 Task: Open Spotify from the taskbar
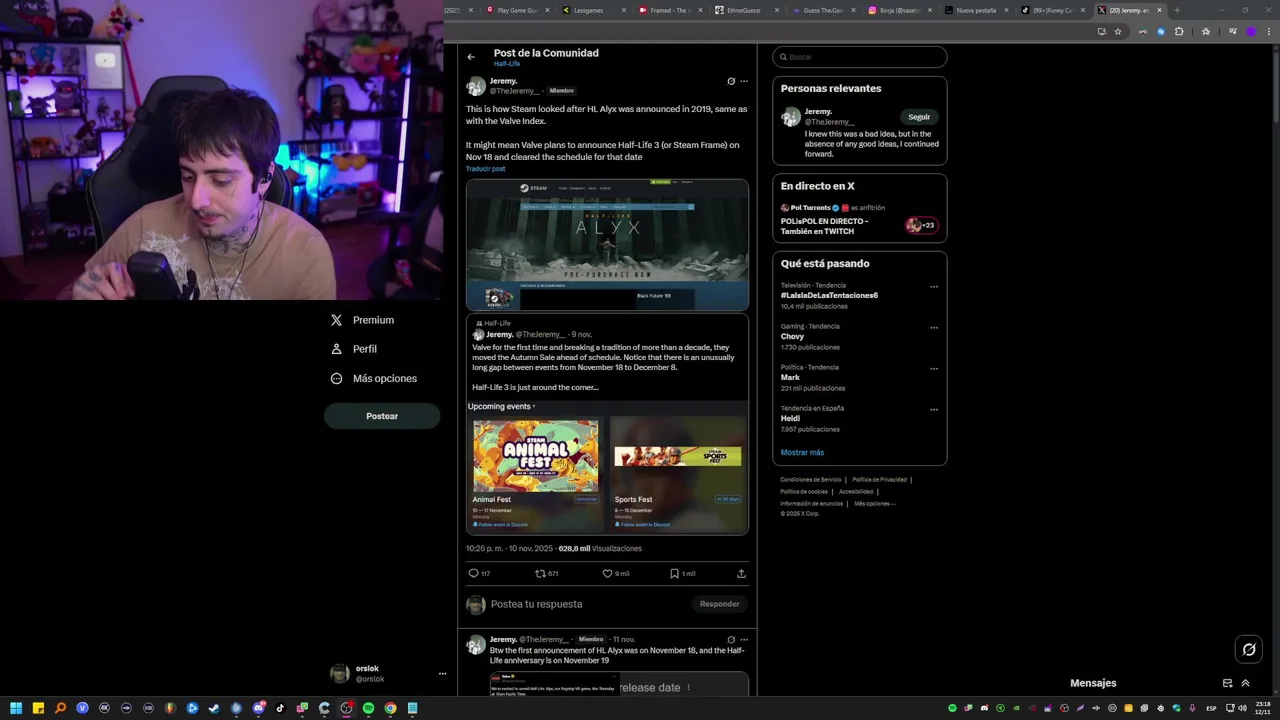point(368,708)
